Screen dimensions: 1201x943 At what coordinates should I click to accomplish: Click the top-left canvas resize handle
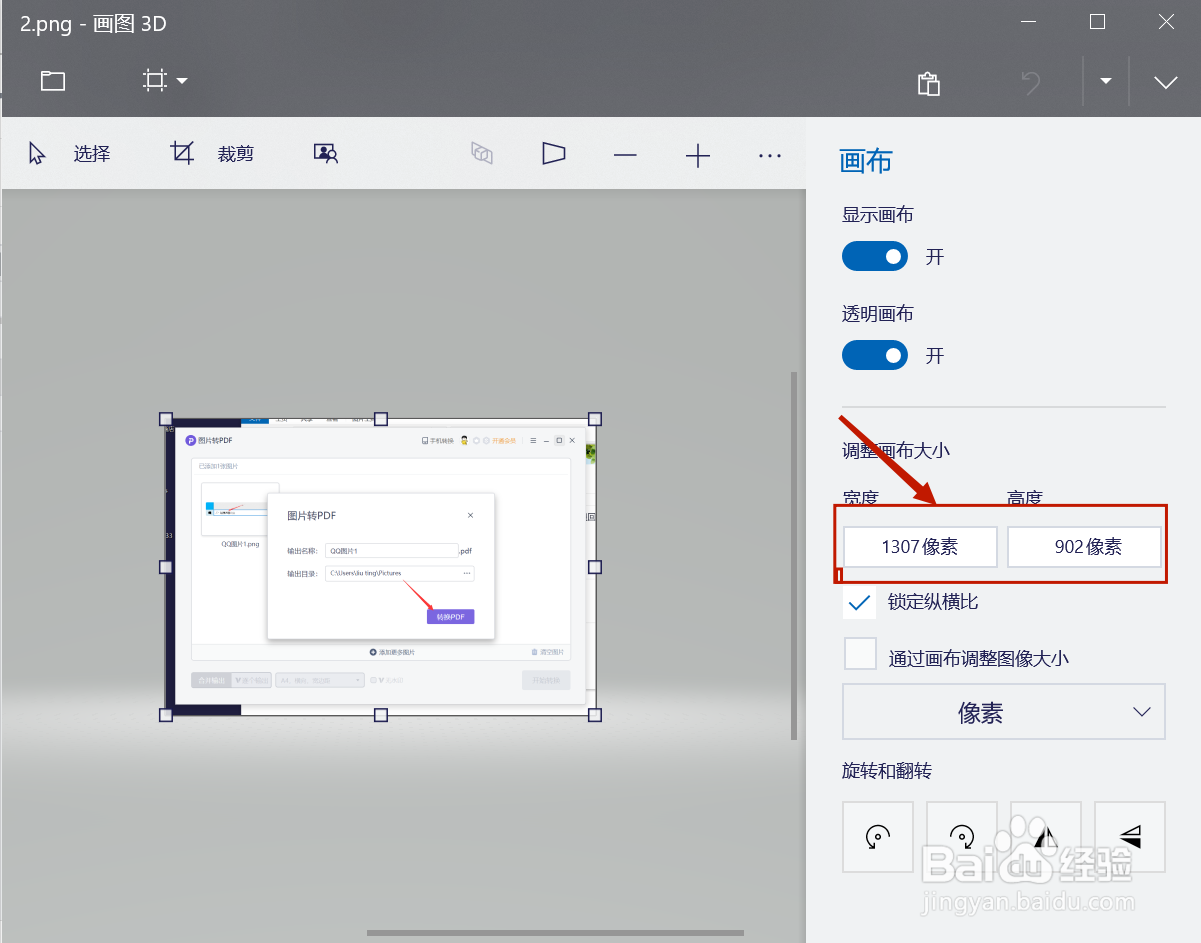[166, 419]
